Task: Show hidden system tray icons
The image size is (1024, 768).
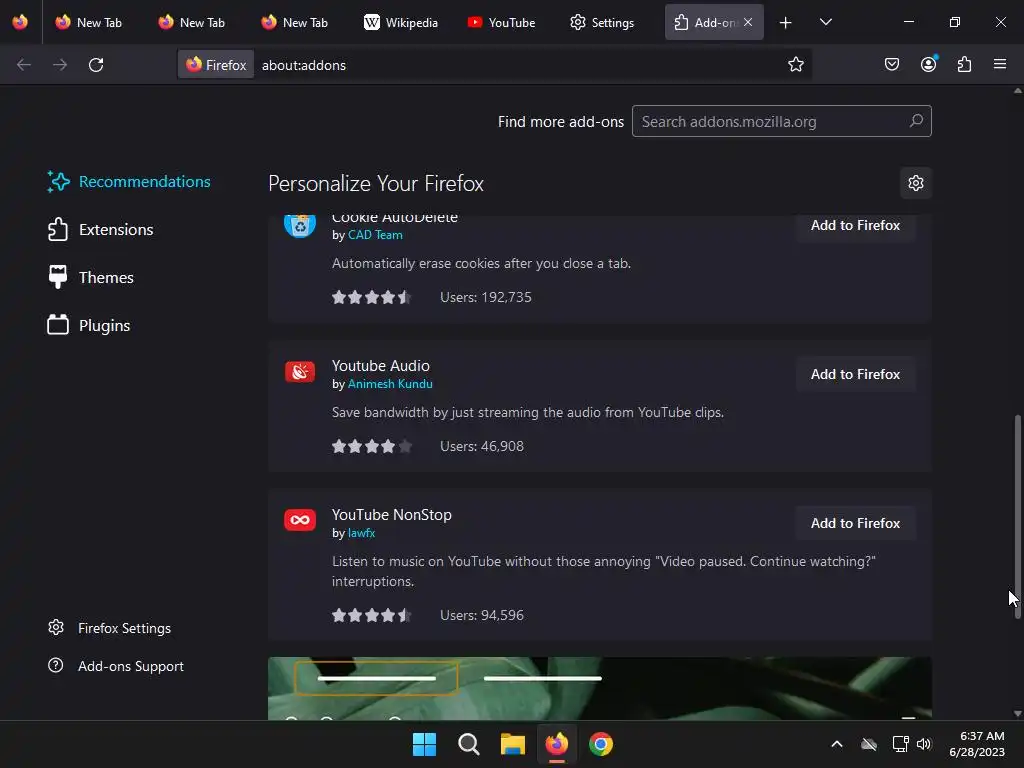Action: (x=837, y=744)
